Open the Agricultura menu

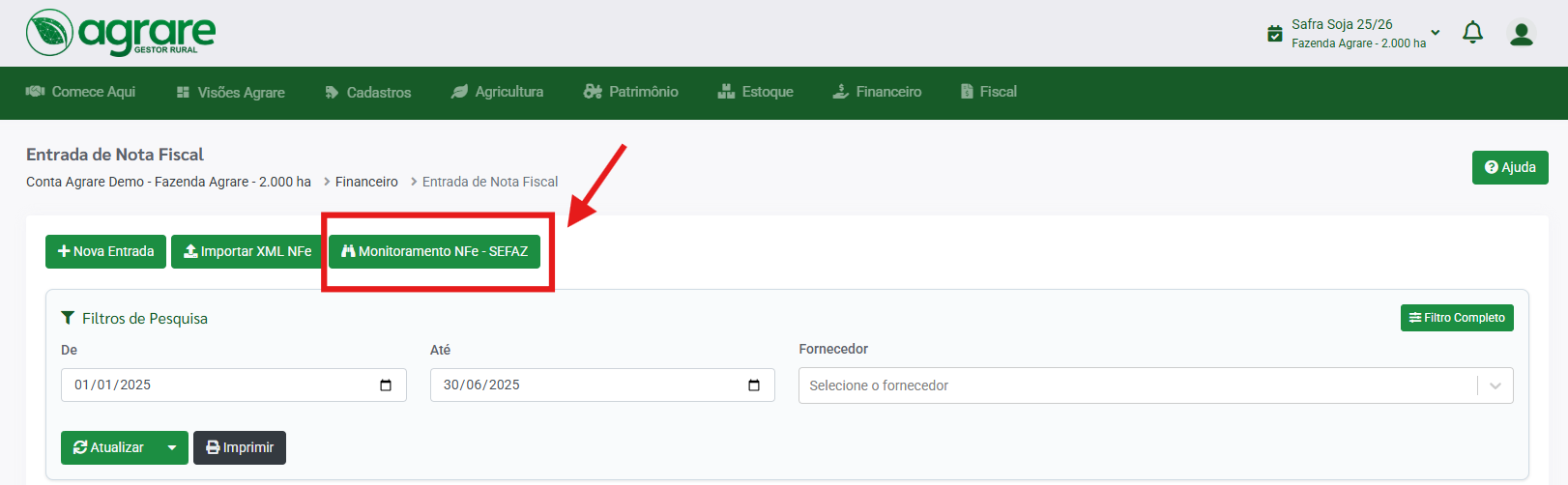pyautogui.click(x=497, y=92)
